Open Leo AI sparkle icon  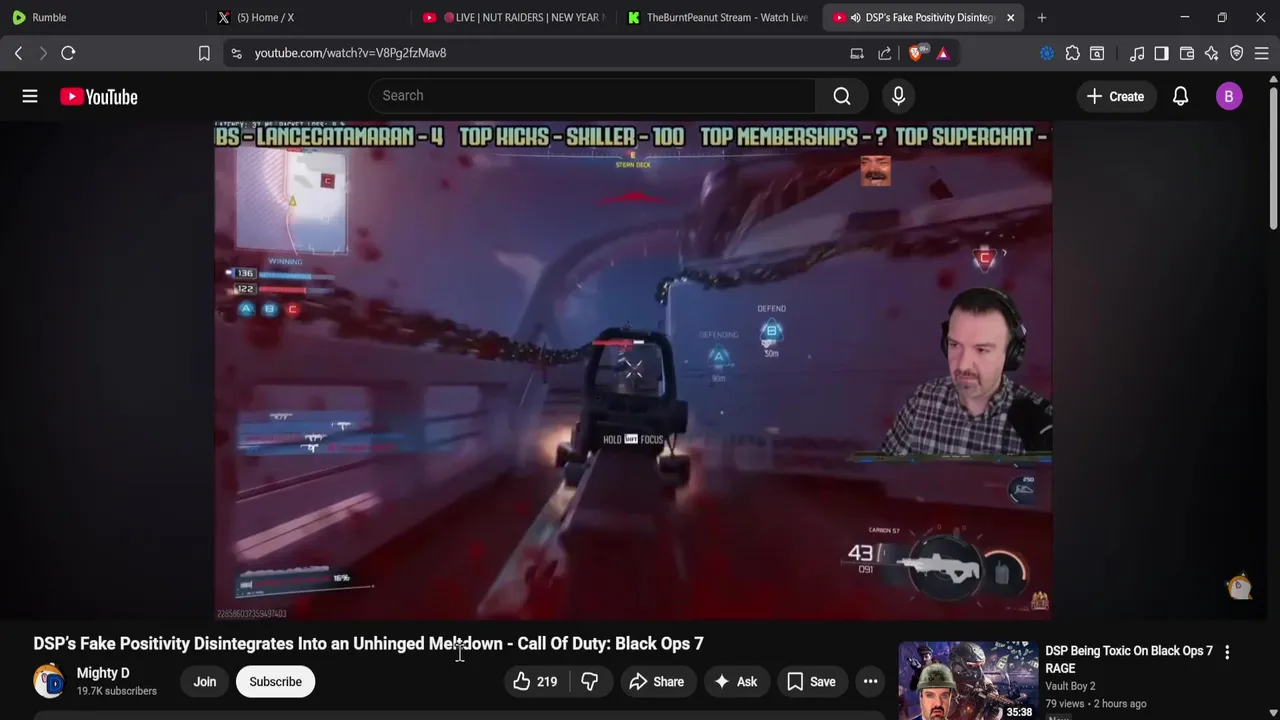coord(1212,53)
